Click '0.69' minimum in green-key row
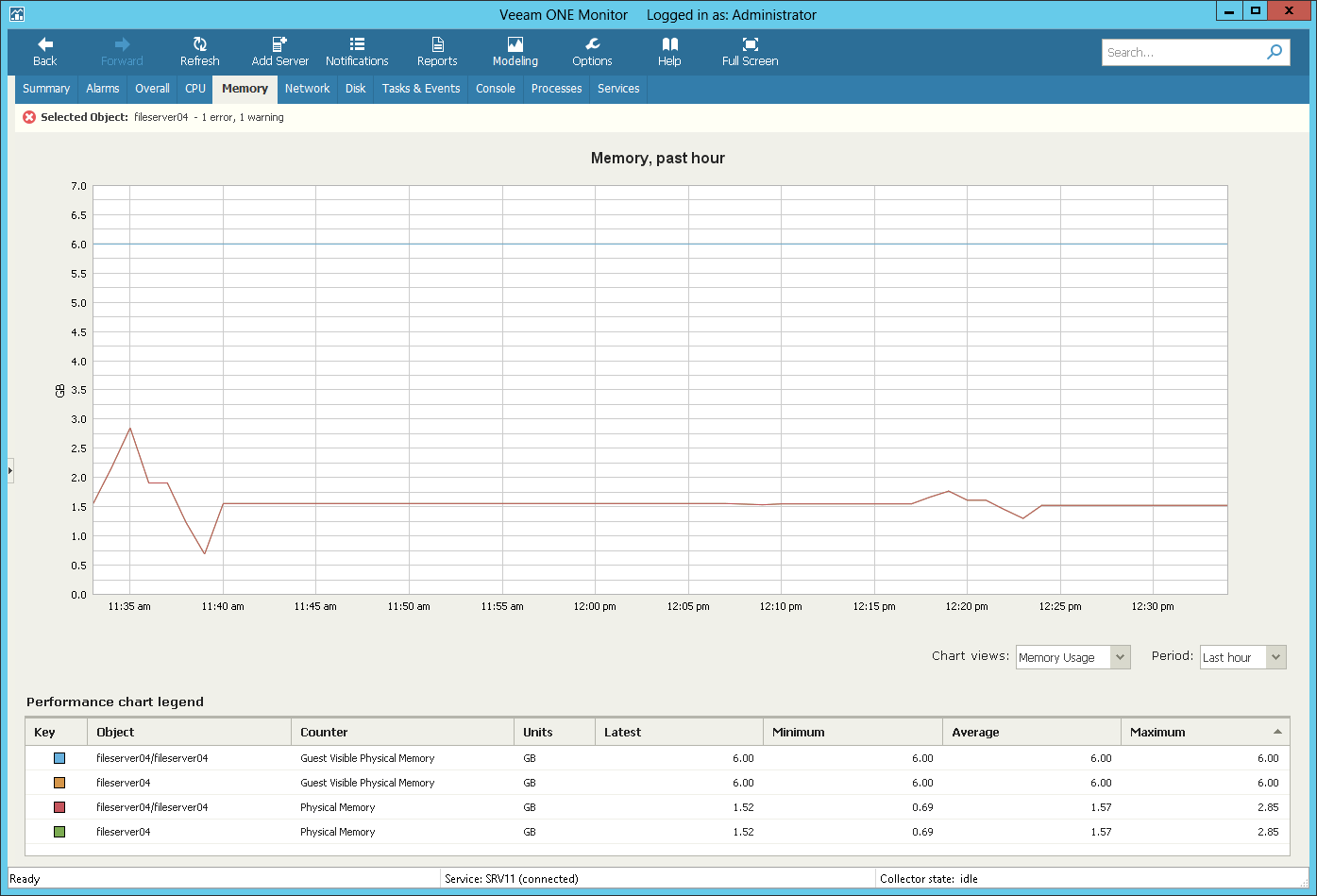Viewport: 1317px width, 896px height. [x=922, y=832]
